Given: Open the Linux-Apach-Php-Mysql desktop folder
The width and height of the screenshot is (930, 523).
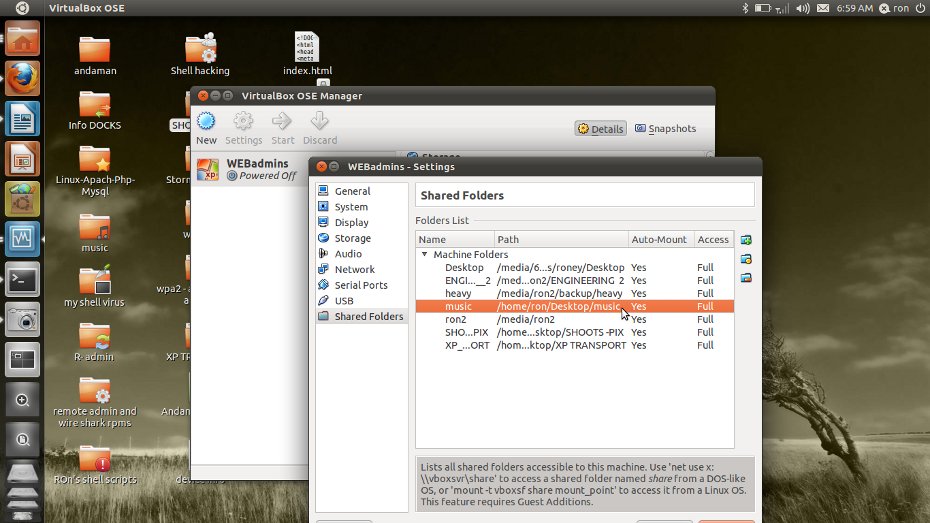Looking at the screenshot, I should click(x=95, y=171).
